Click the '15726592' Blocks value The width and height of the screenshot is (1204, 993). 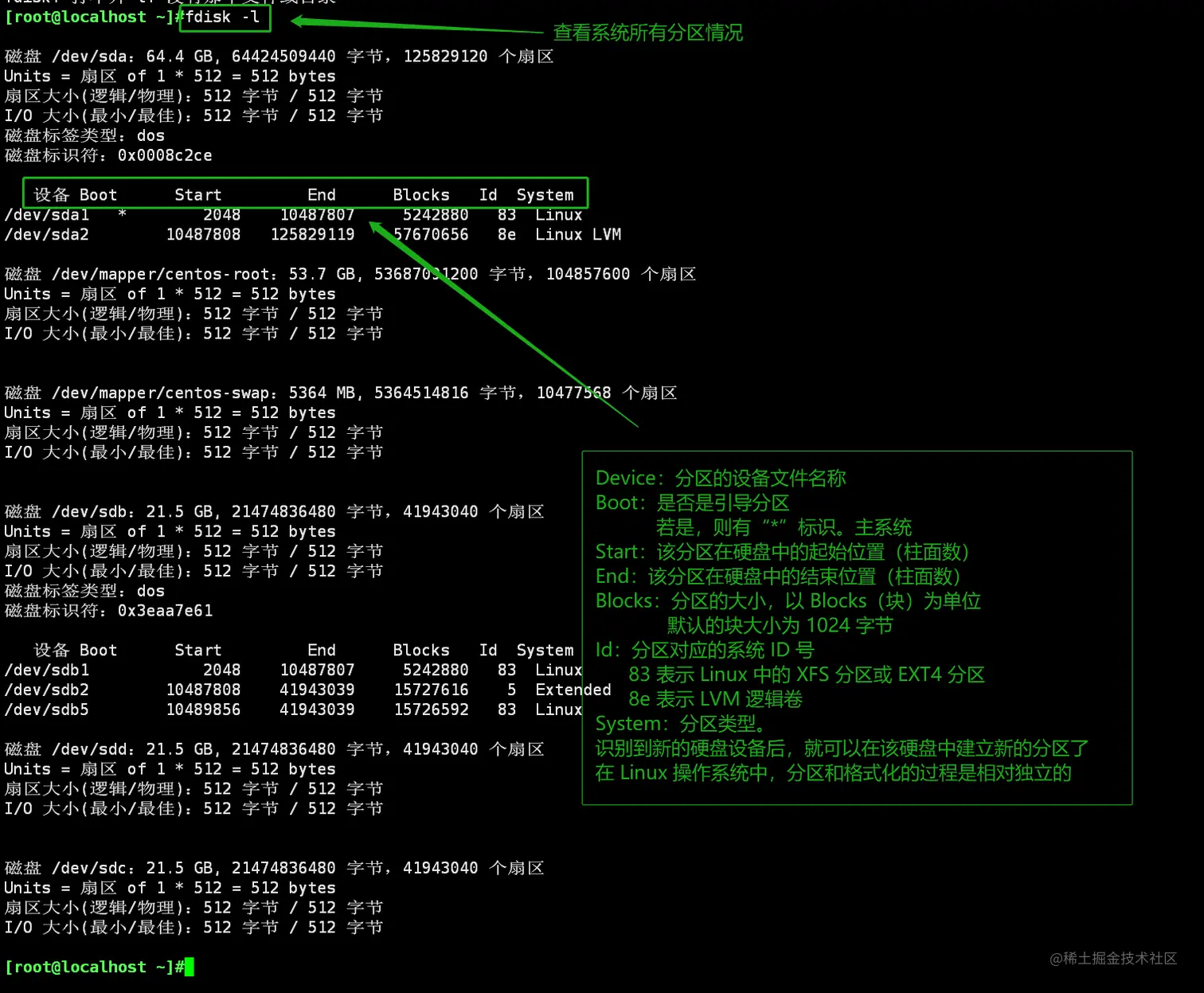tap(431, 710)
